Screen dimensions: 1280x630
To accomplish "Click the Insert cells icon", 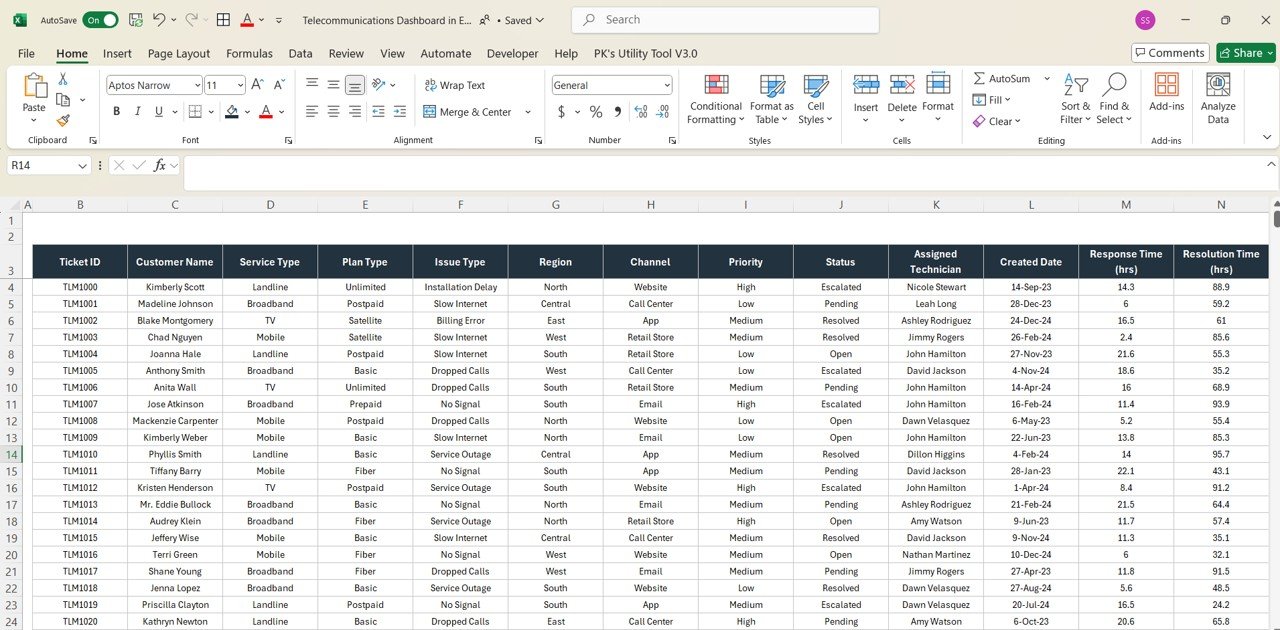I will click(866, 86).
